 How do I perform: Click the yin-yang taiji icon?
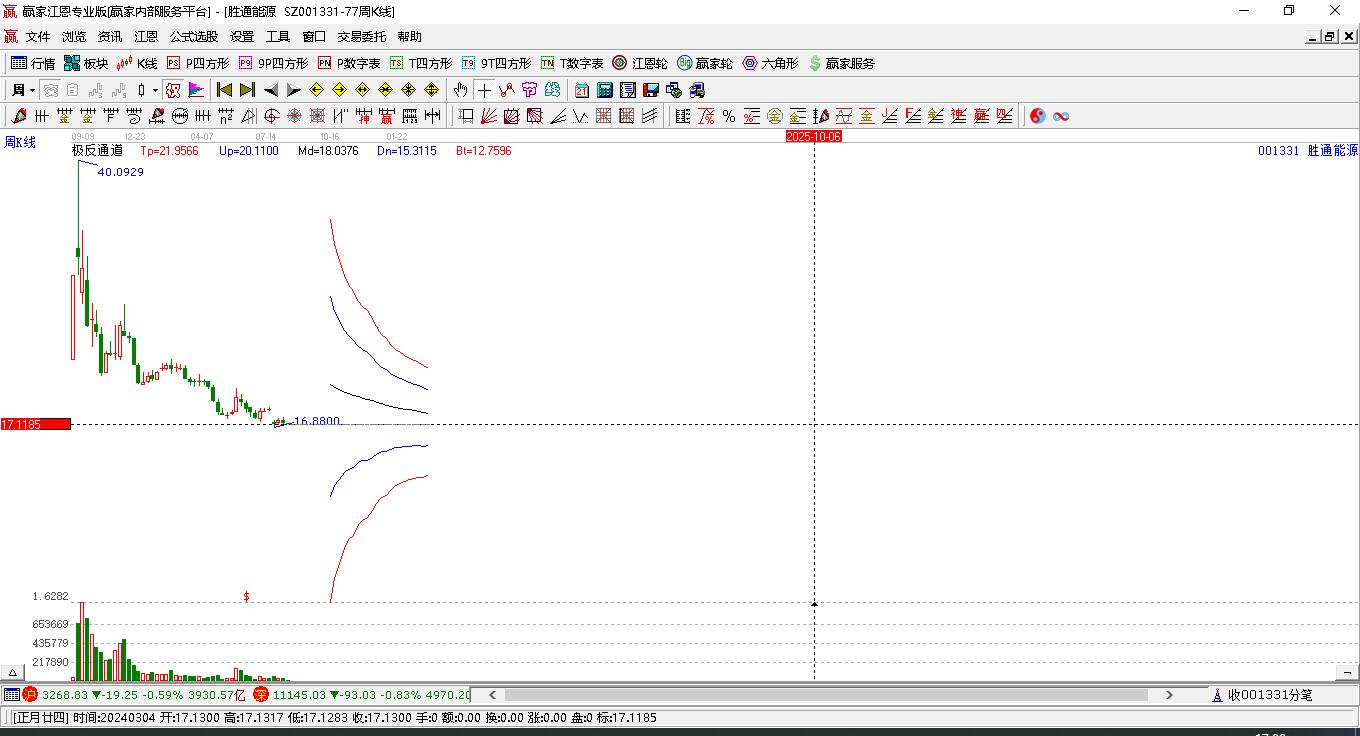click(1037, 116)
